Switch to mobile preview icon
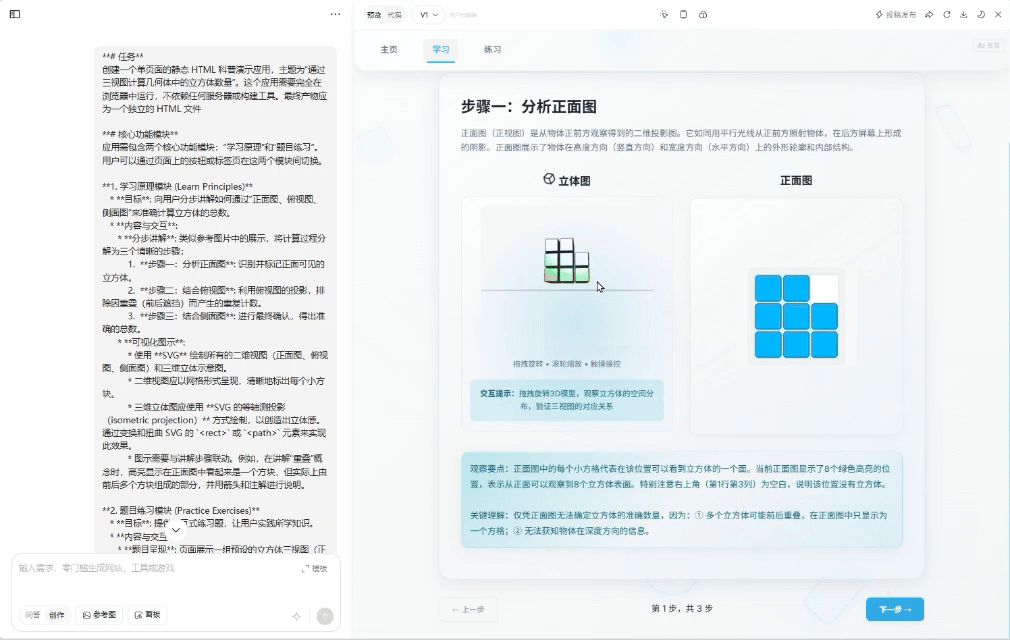 point(682,15)
